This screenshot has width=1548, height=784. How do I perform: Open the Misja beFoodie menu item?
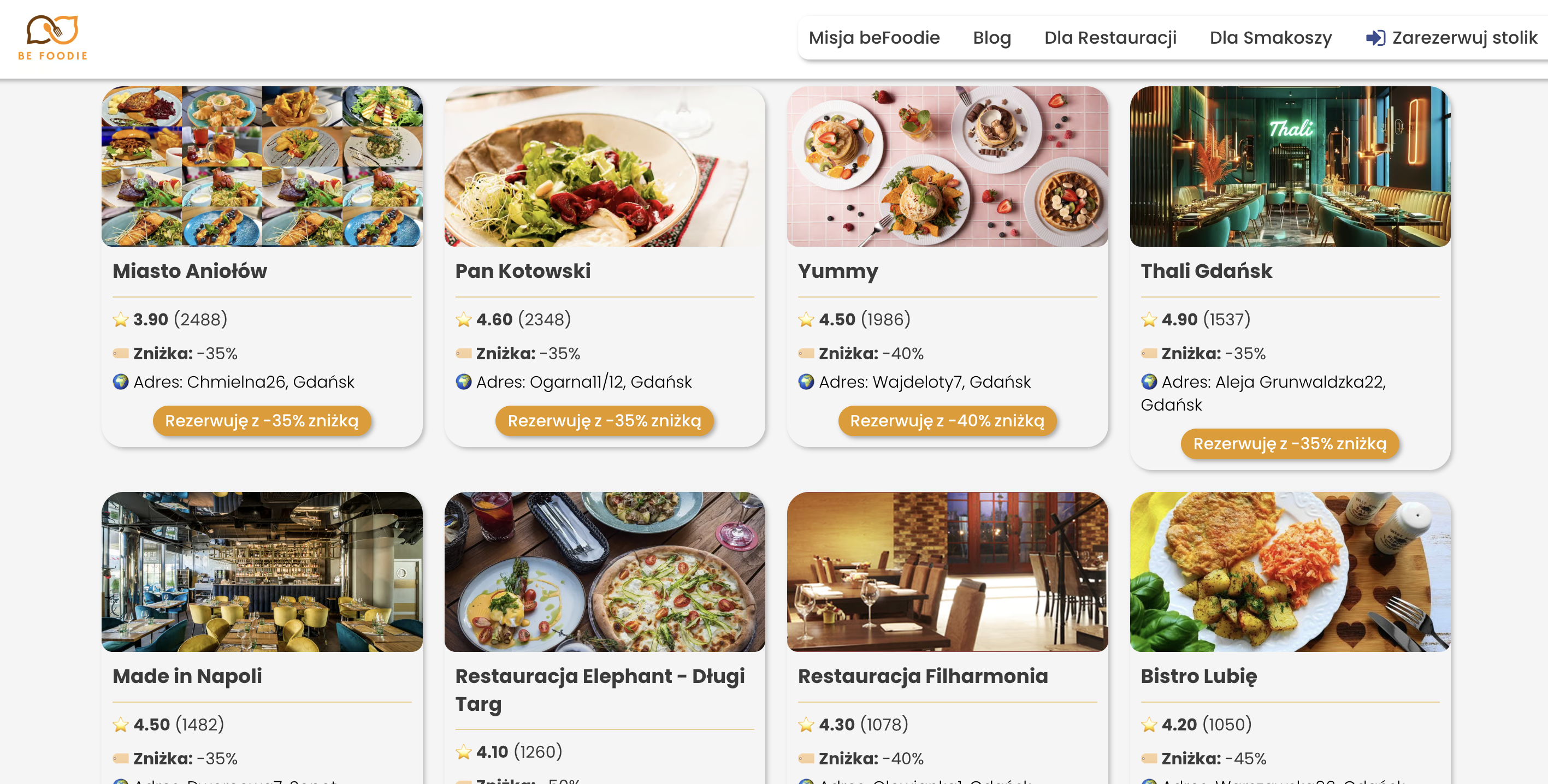[874, 38]
